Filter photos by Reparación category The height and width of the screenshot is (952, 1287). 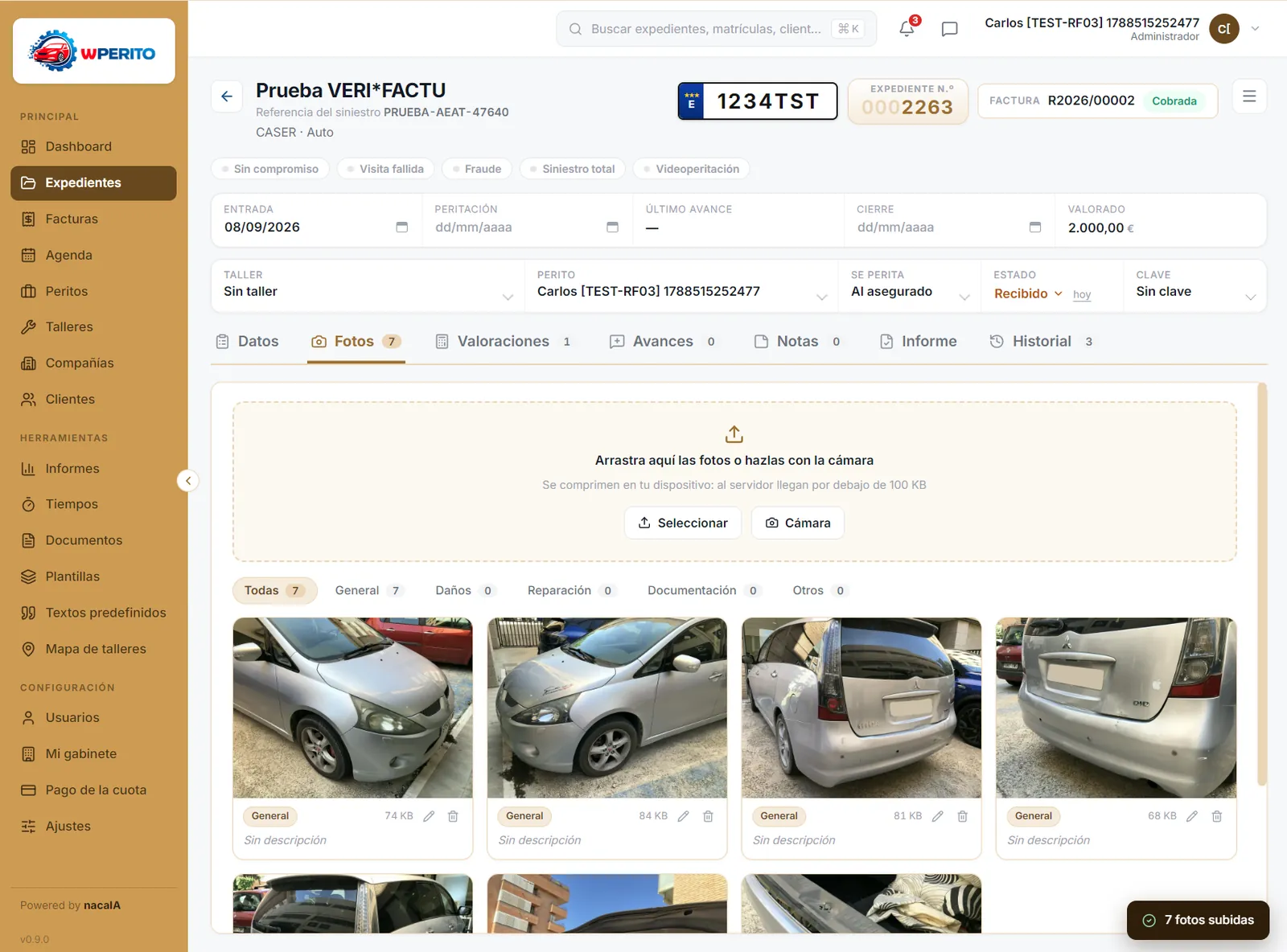pyautogui.click(x=571, y=590)
